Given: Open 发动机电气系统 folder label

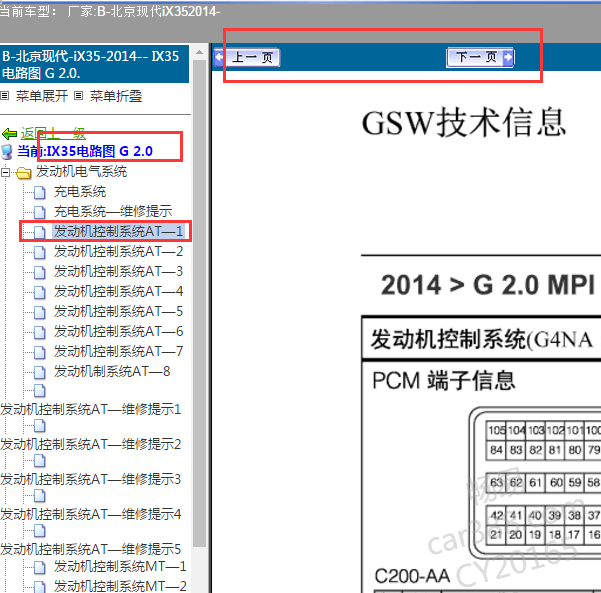Looking at the screenshot, I should [x=81, y=171].
